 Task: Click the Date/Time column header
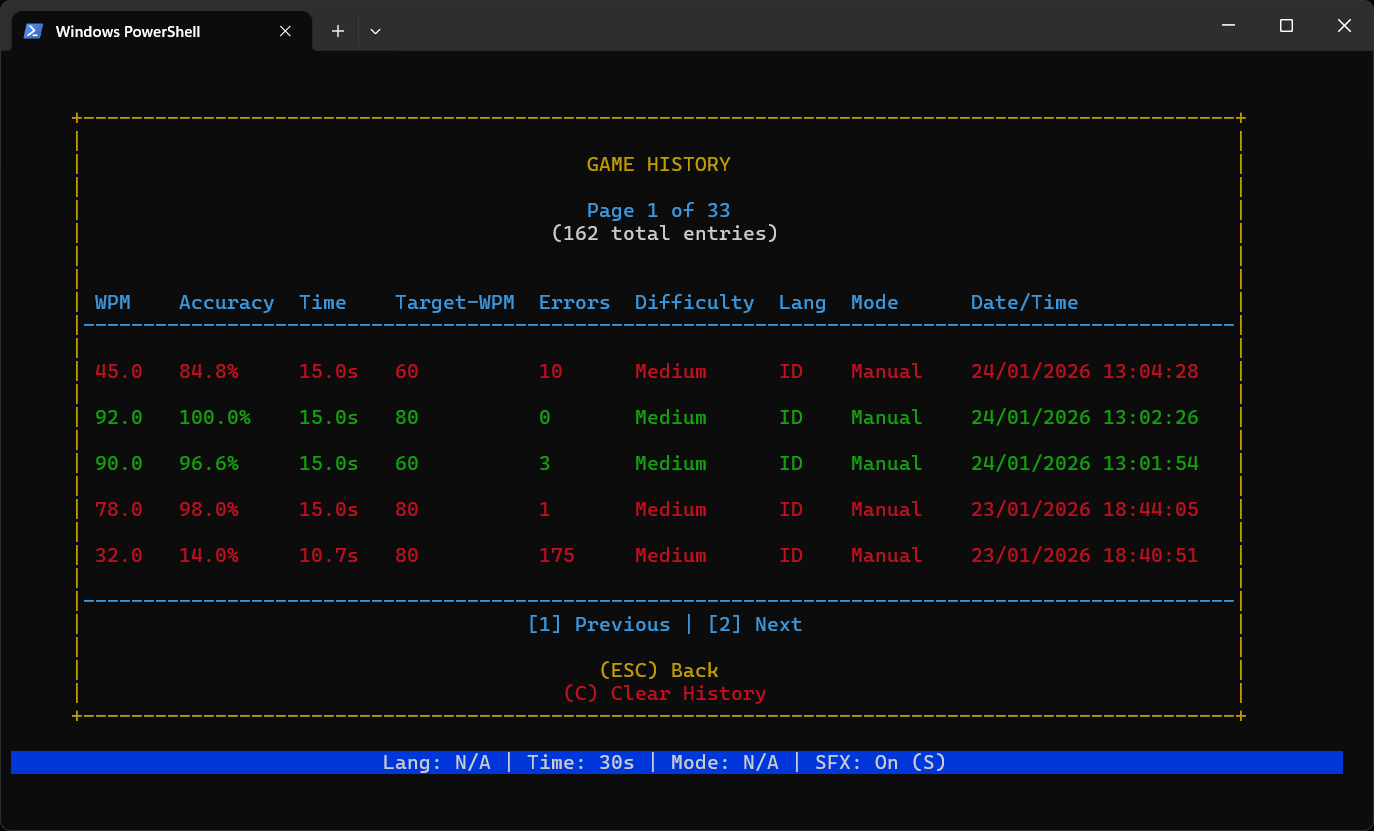1025,302
